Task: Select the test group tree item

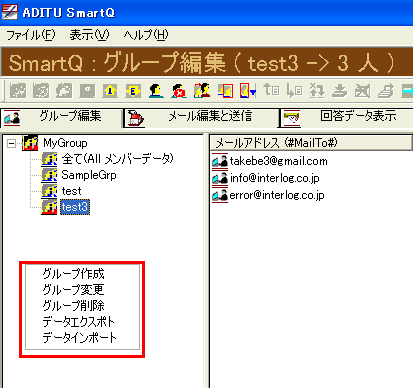Action: 71,191
